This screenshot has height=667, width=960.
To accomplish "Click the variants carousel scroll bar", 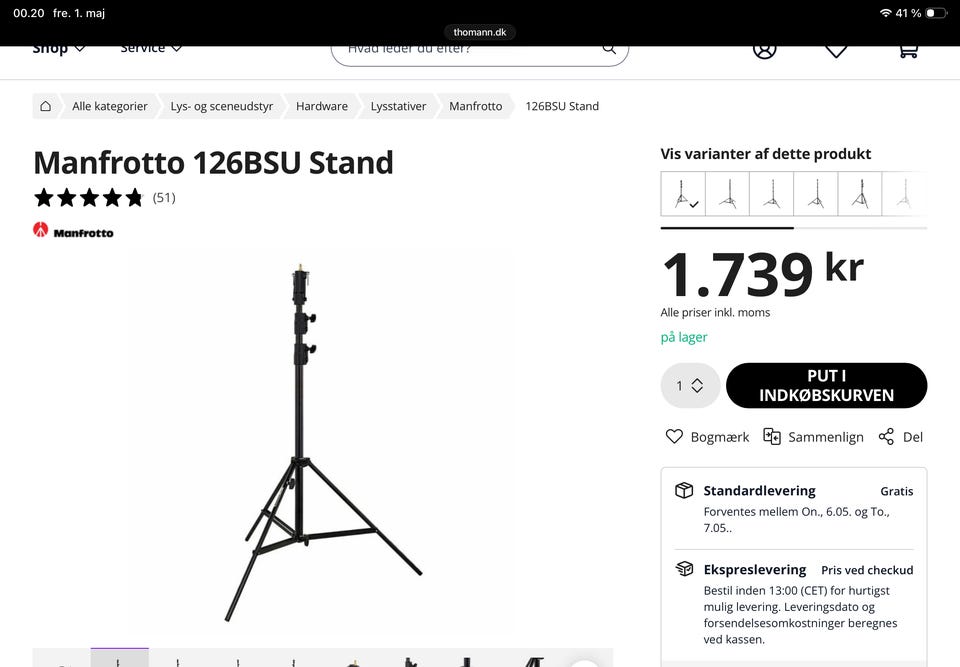I will (793, 228).
